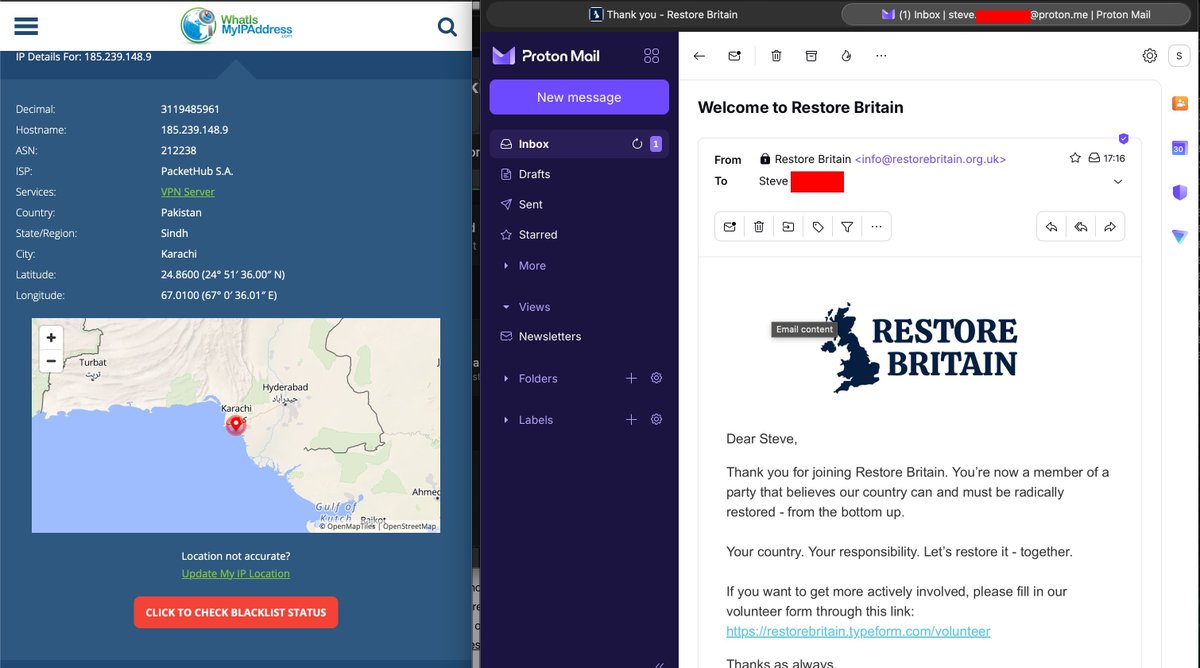Zoom out on the Karachi map
Screen dimensions: 1200x668
[51, 361]
